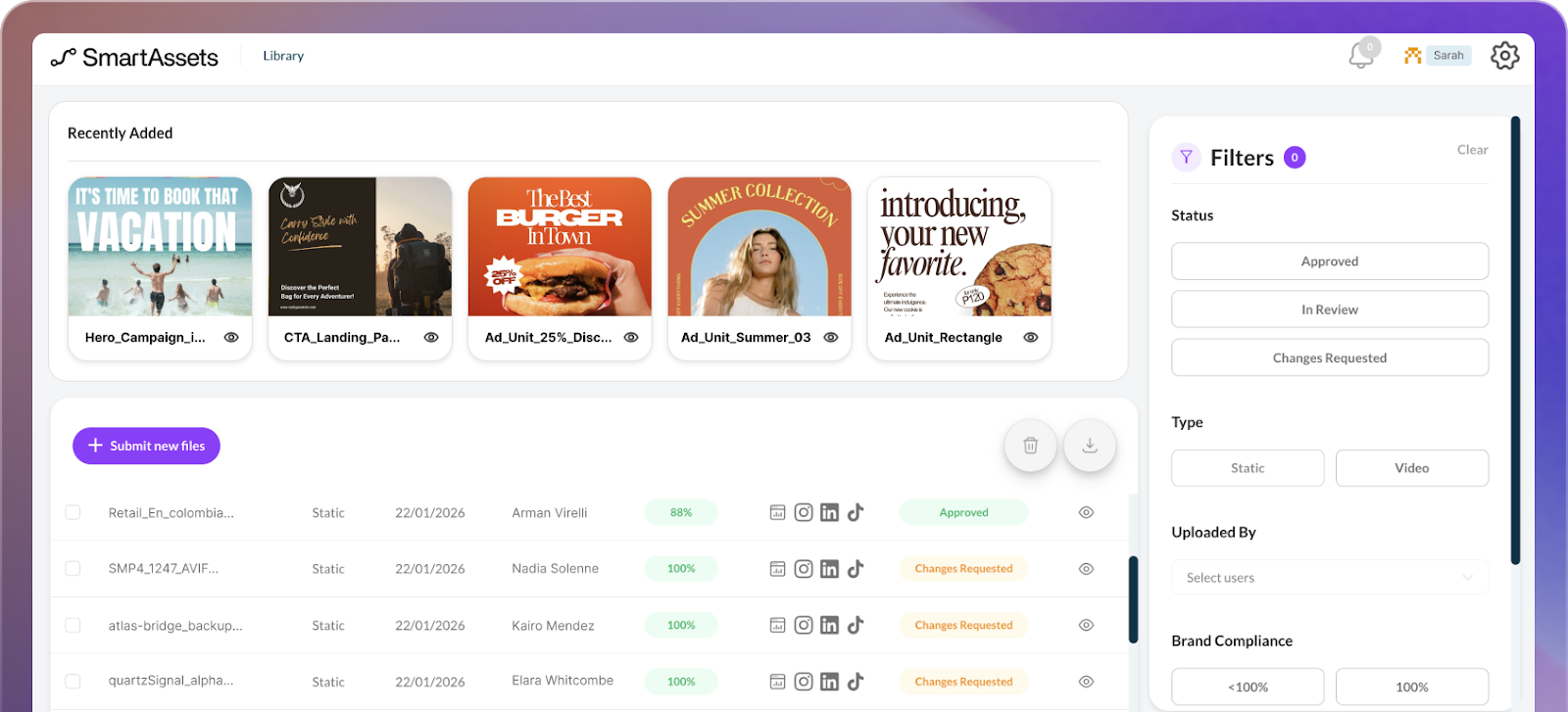Click Submit new files button
The width and height of the screenshot is (1568, 712).
146,446
